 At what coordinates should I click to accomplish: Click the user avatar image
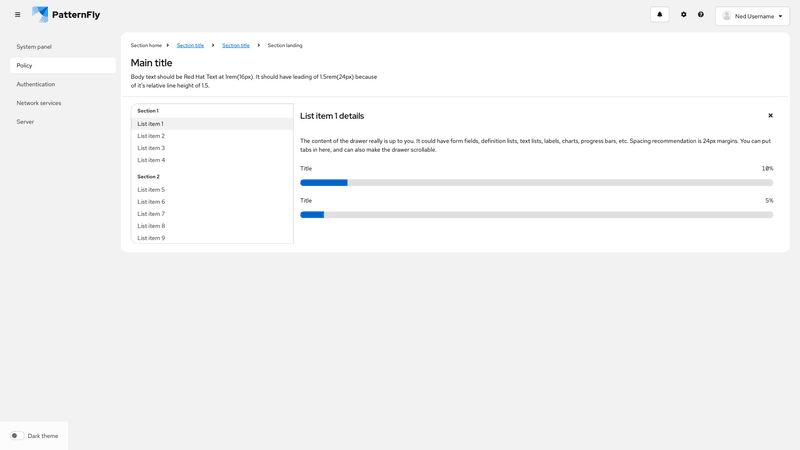coord(727,16)
